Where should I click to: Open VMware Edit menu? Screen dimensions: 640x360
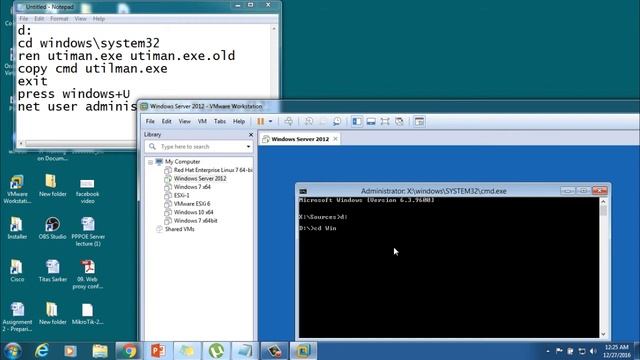pos(166,121)
